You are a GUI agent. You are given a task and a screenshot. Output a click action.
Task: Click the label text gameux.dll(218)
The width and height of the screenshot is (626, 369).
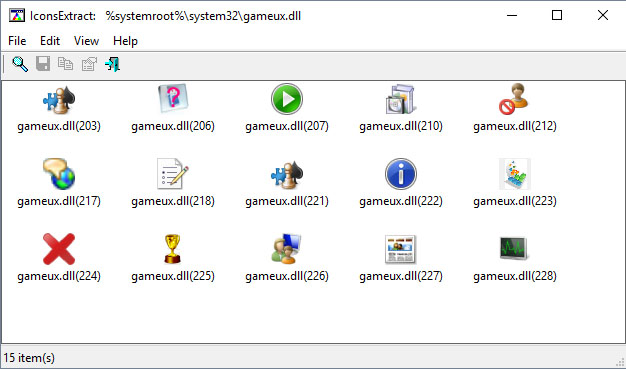(x=173, y=201)
